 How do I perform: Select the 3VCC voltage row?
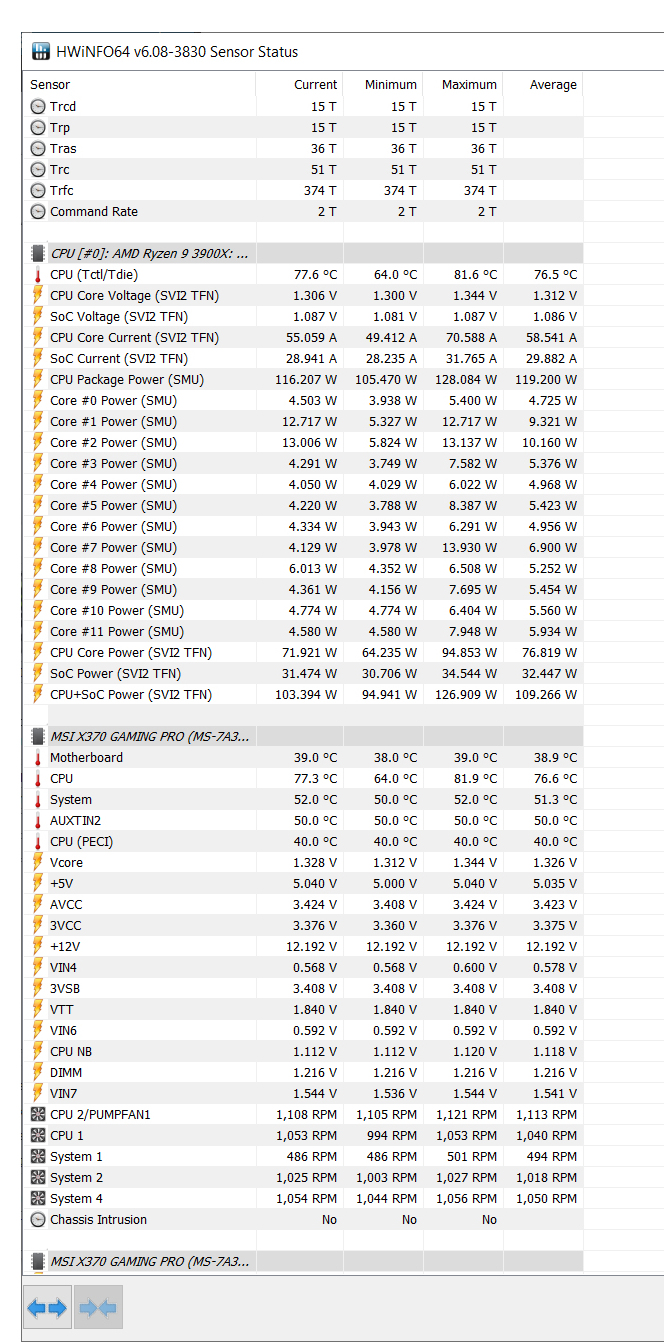[303, 925]
